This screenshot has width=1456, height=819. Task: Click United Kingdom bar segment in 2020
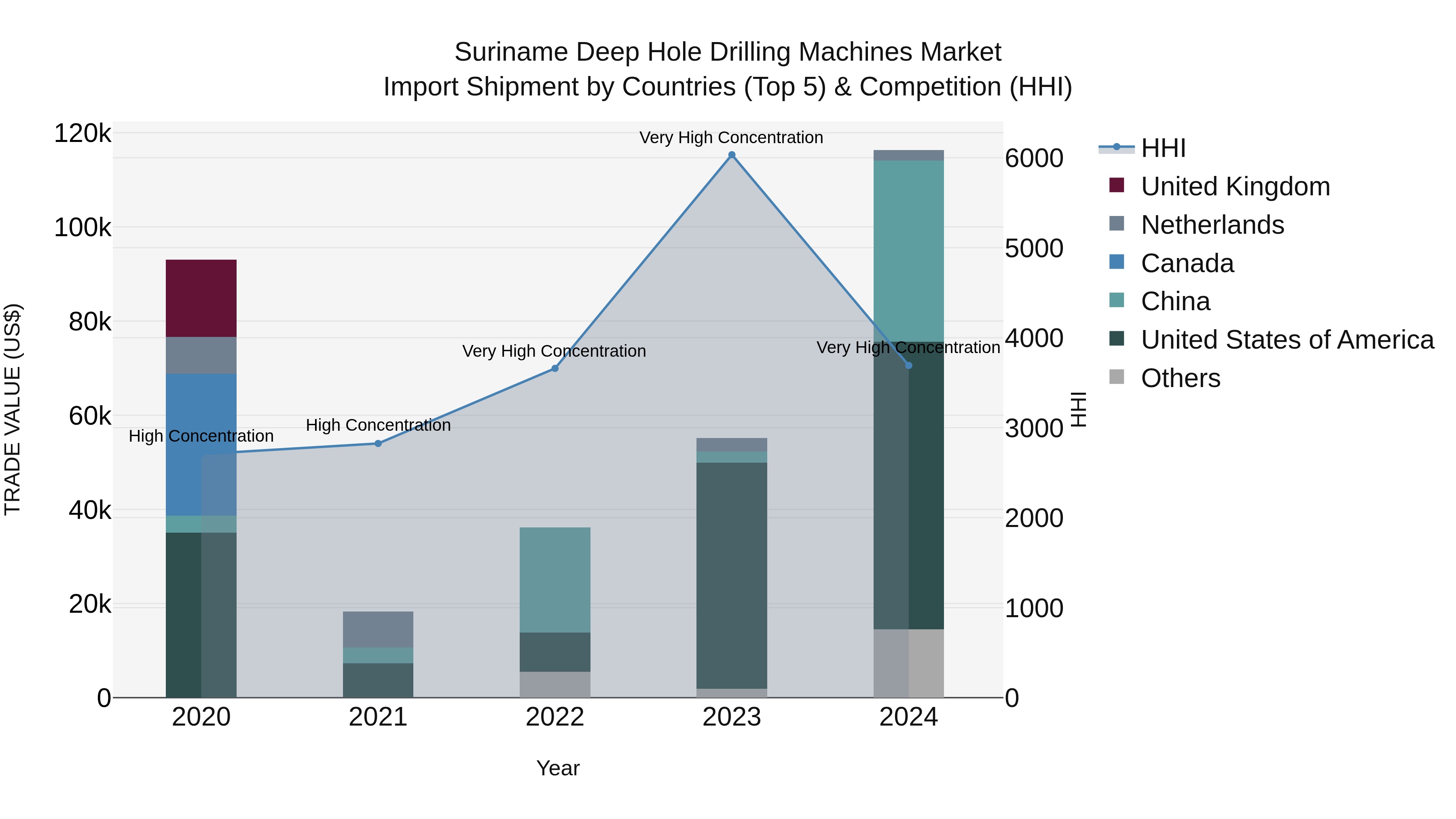click(x=201, y=298)
